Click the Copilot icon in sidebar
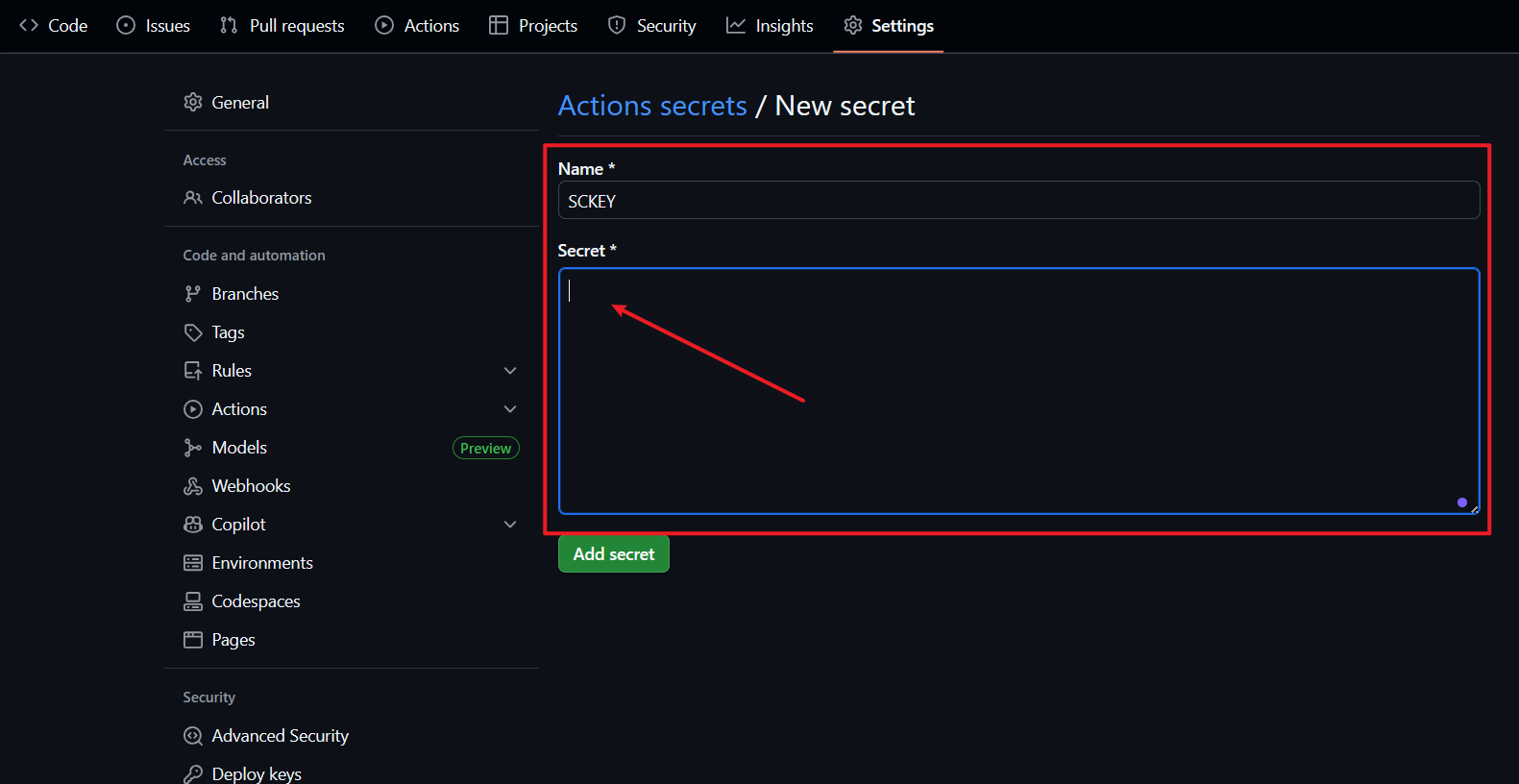This screenshot has width=1519, height=784. (193, 524)
